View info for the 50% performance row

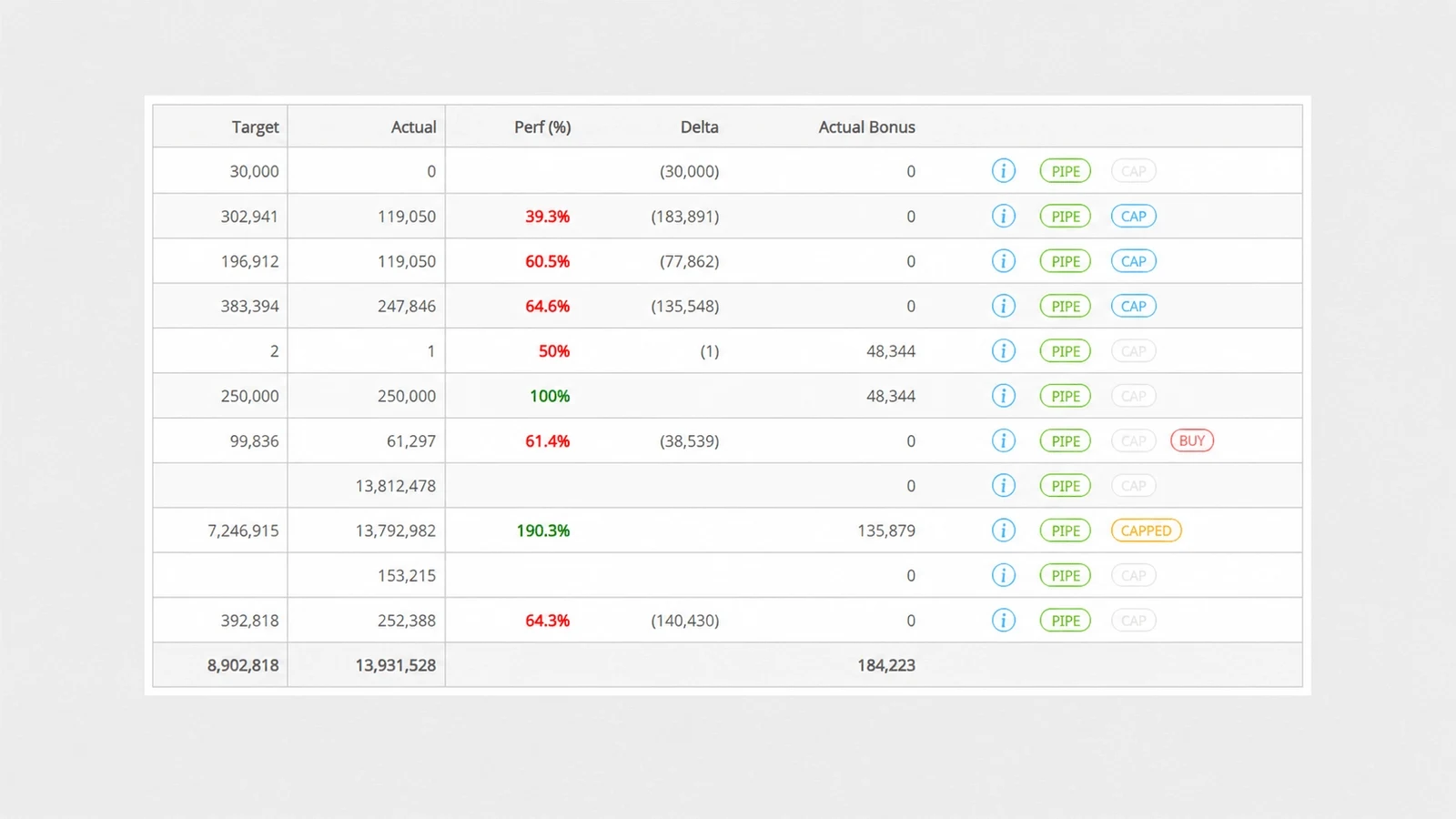(1003, 350)
